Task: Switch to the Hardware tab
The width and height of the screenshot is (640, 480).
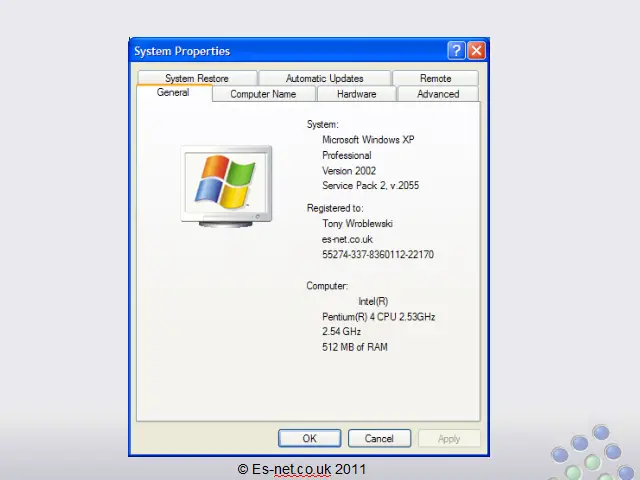Action: pos(357,94)
